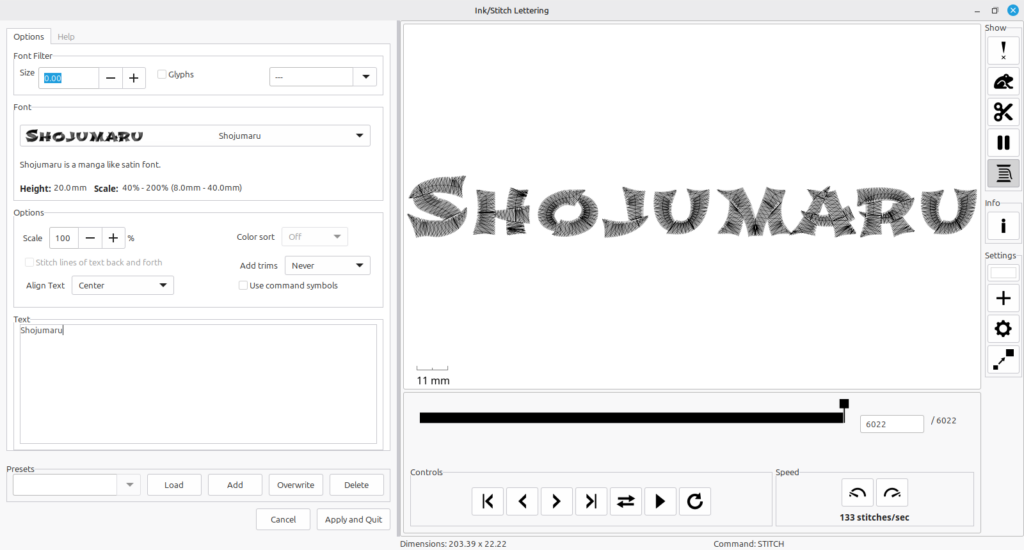Viewport: 1024px width, 550px height.
Task: Check Use command symbols option
Action: (243, 286)
